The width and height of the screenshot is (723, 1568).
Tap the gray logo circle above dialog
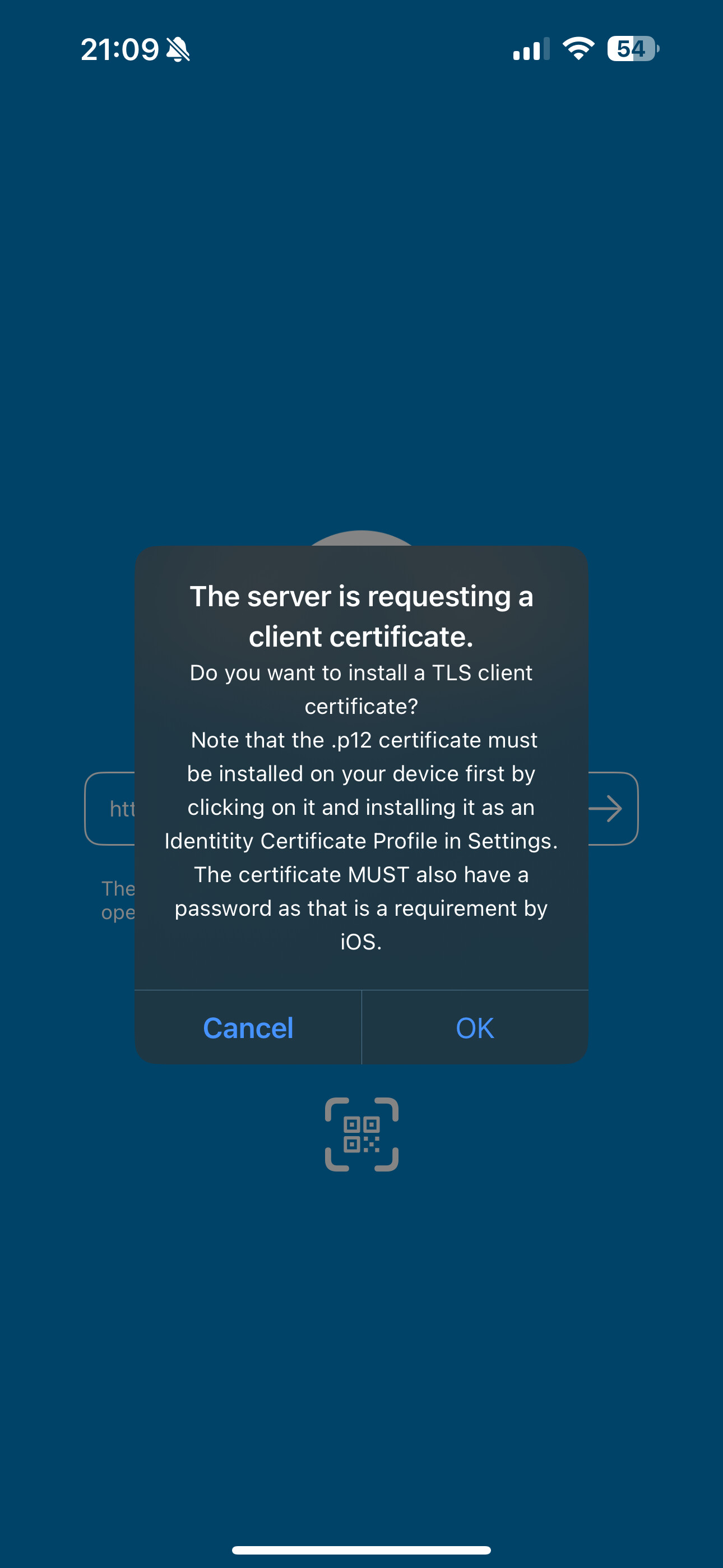click(x=361, y=538)
